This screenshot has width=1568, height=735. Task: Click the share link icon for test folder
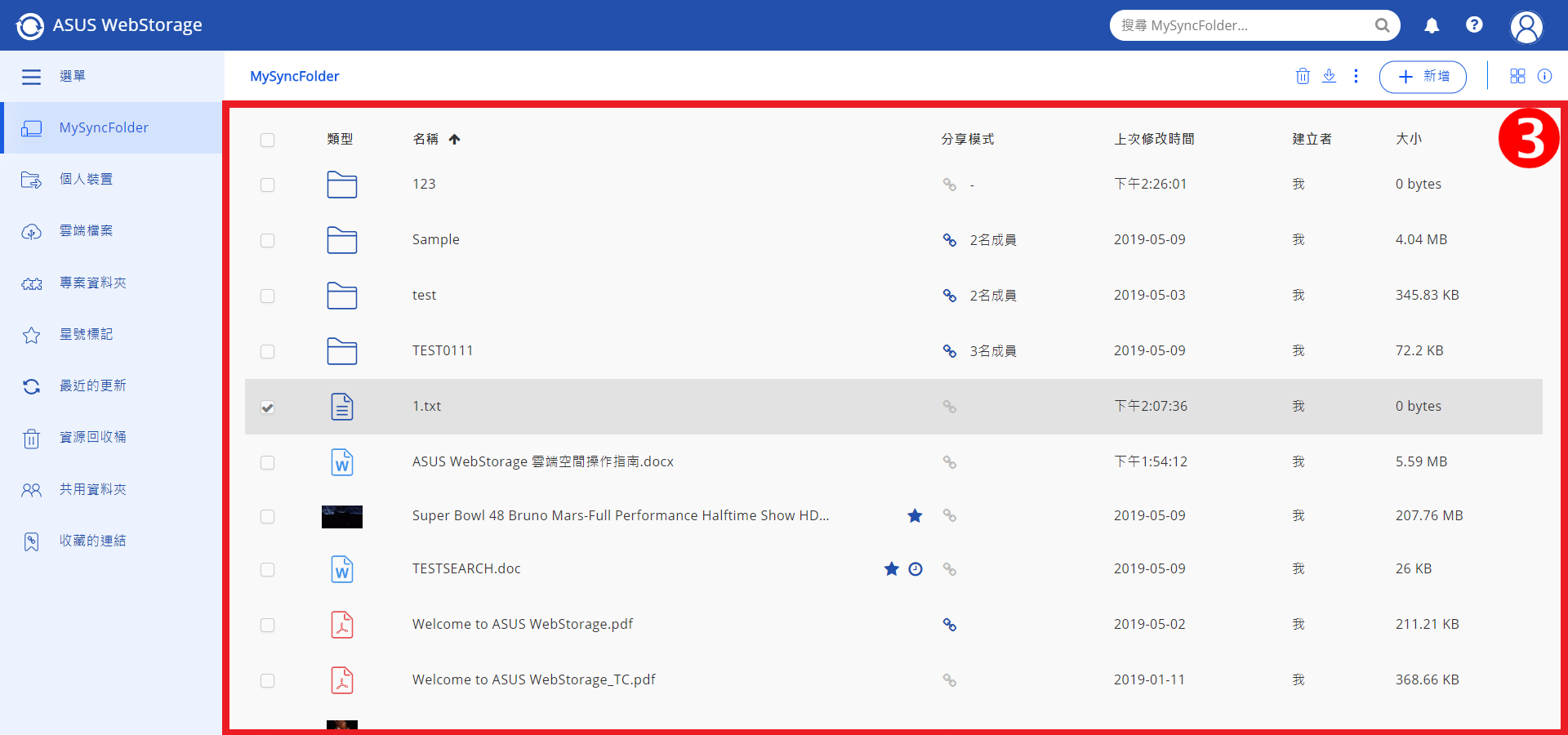click(x=950, y=296)
